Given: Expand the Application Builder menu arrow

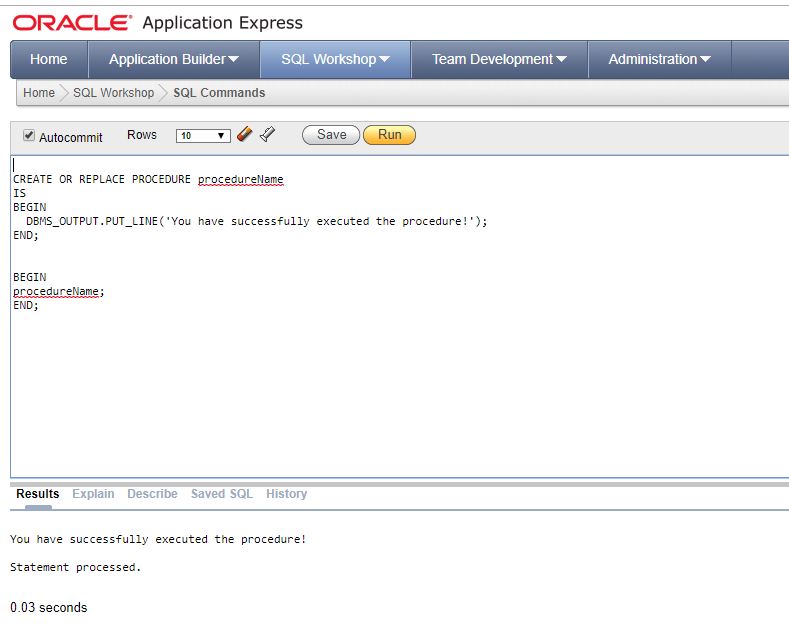Looking at the screenshot, I should point(233,59).
